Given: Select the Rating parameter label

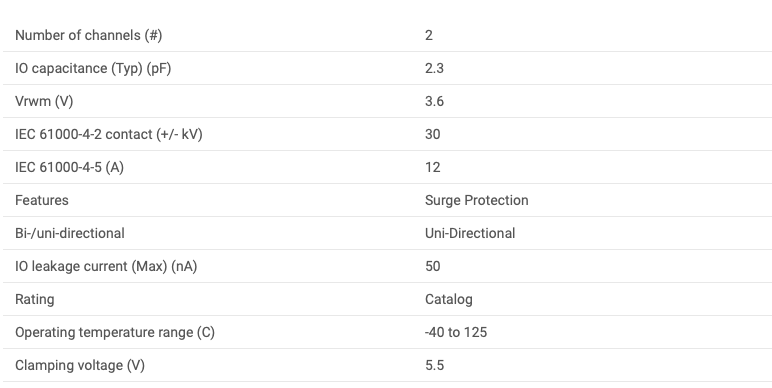Looking at the screenshot, I should pos(35,299).
